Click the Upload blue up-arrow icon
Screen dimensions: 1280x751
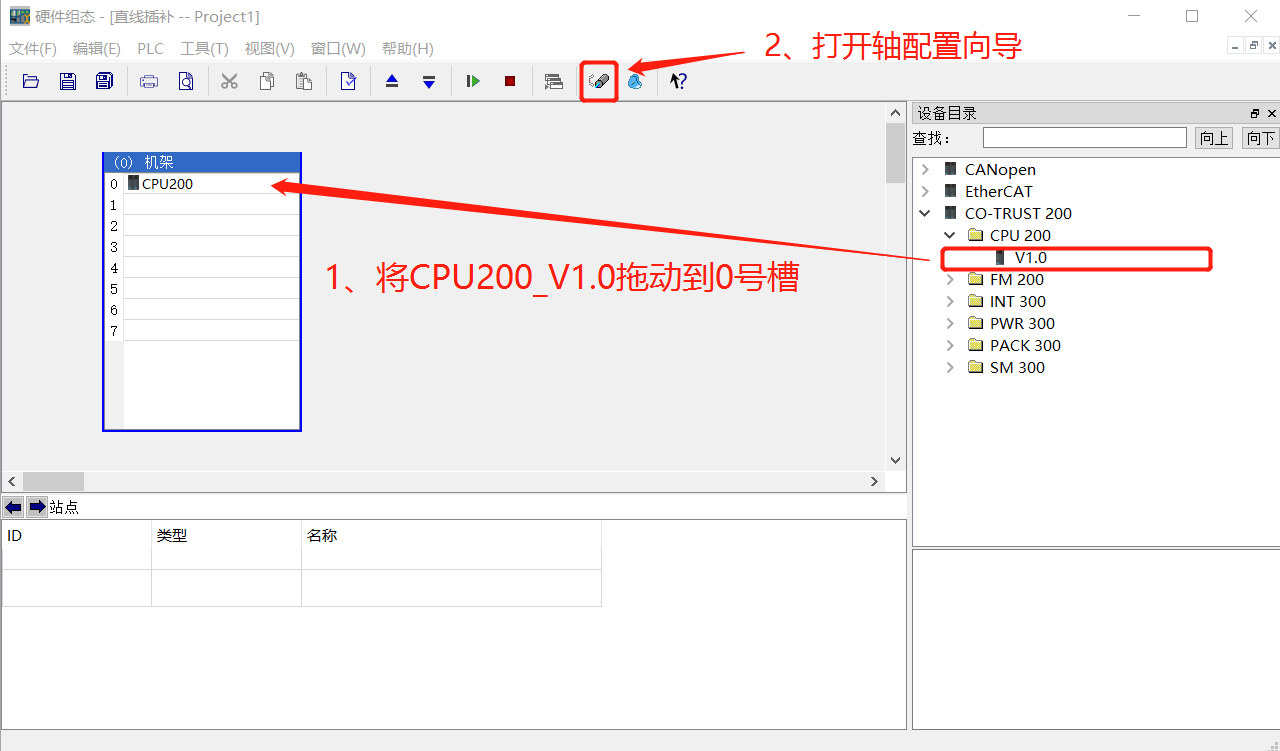coord(392,82)
